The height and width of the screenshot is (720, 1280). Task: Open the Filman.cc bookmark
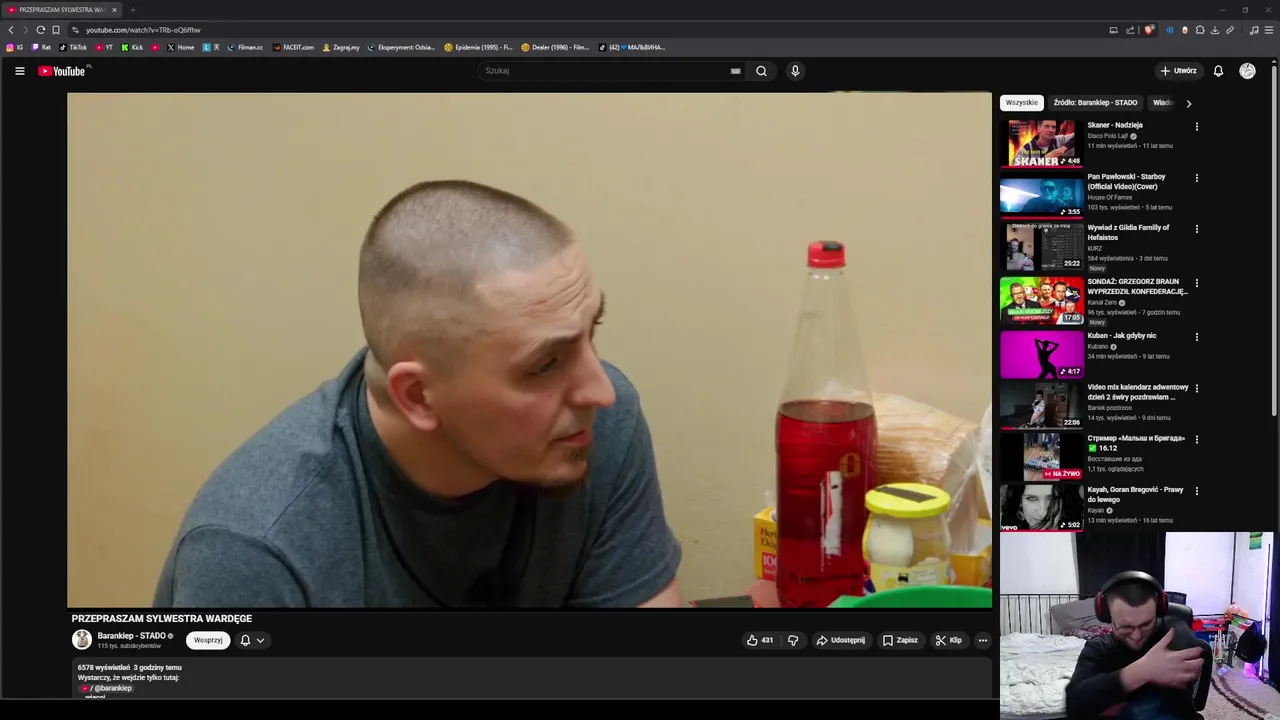tap(245, 47)
